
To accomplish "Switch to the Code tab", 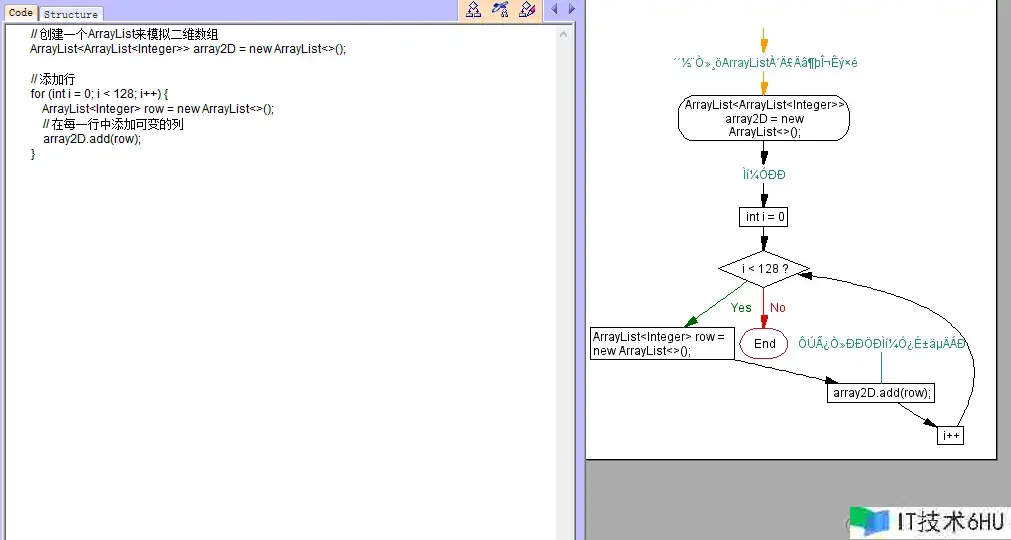I will tap(20, 13).
